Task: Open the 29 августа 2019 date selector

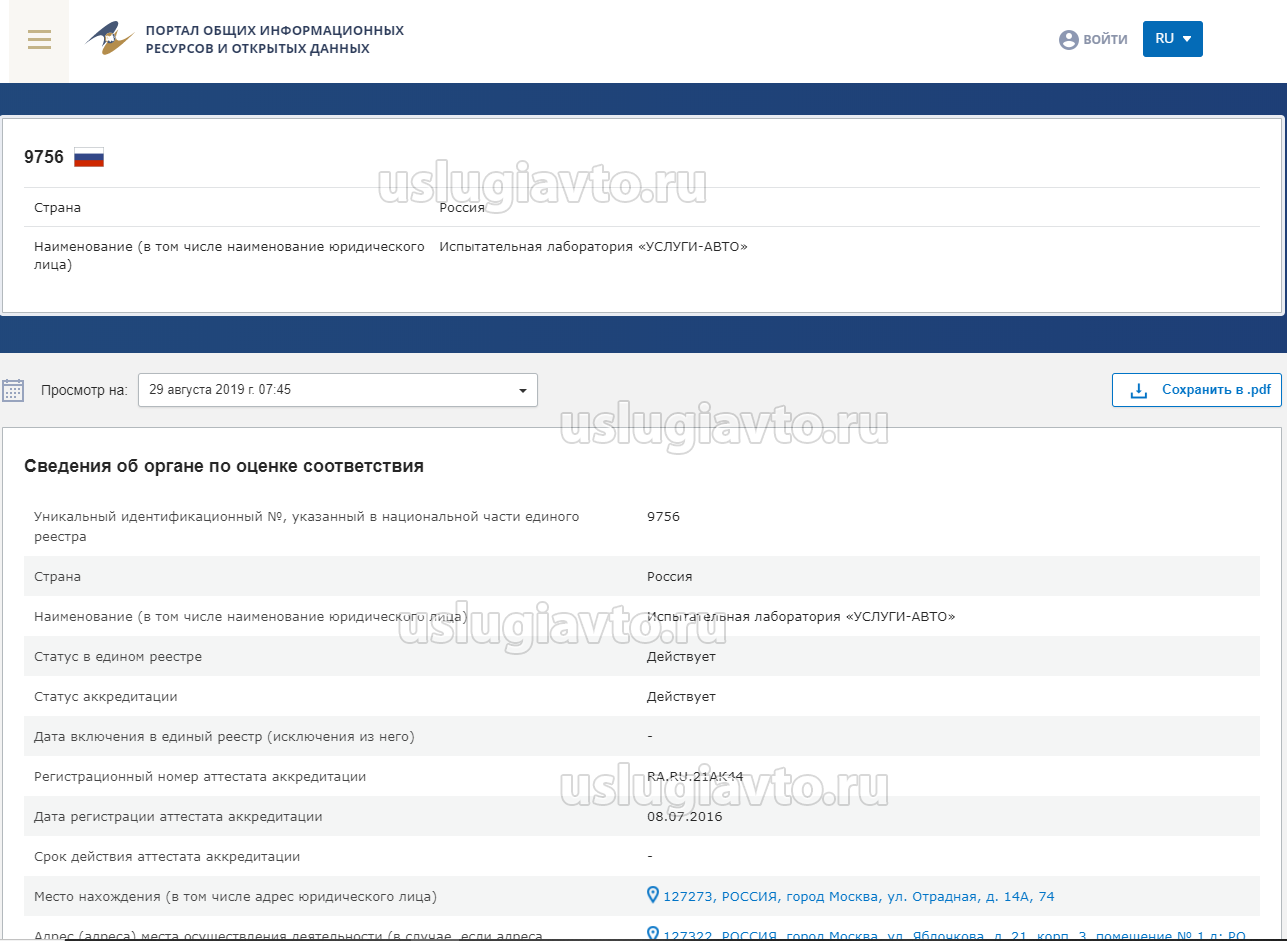Action: coord(330,390)
